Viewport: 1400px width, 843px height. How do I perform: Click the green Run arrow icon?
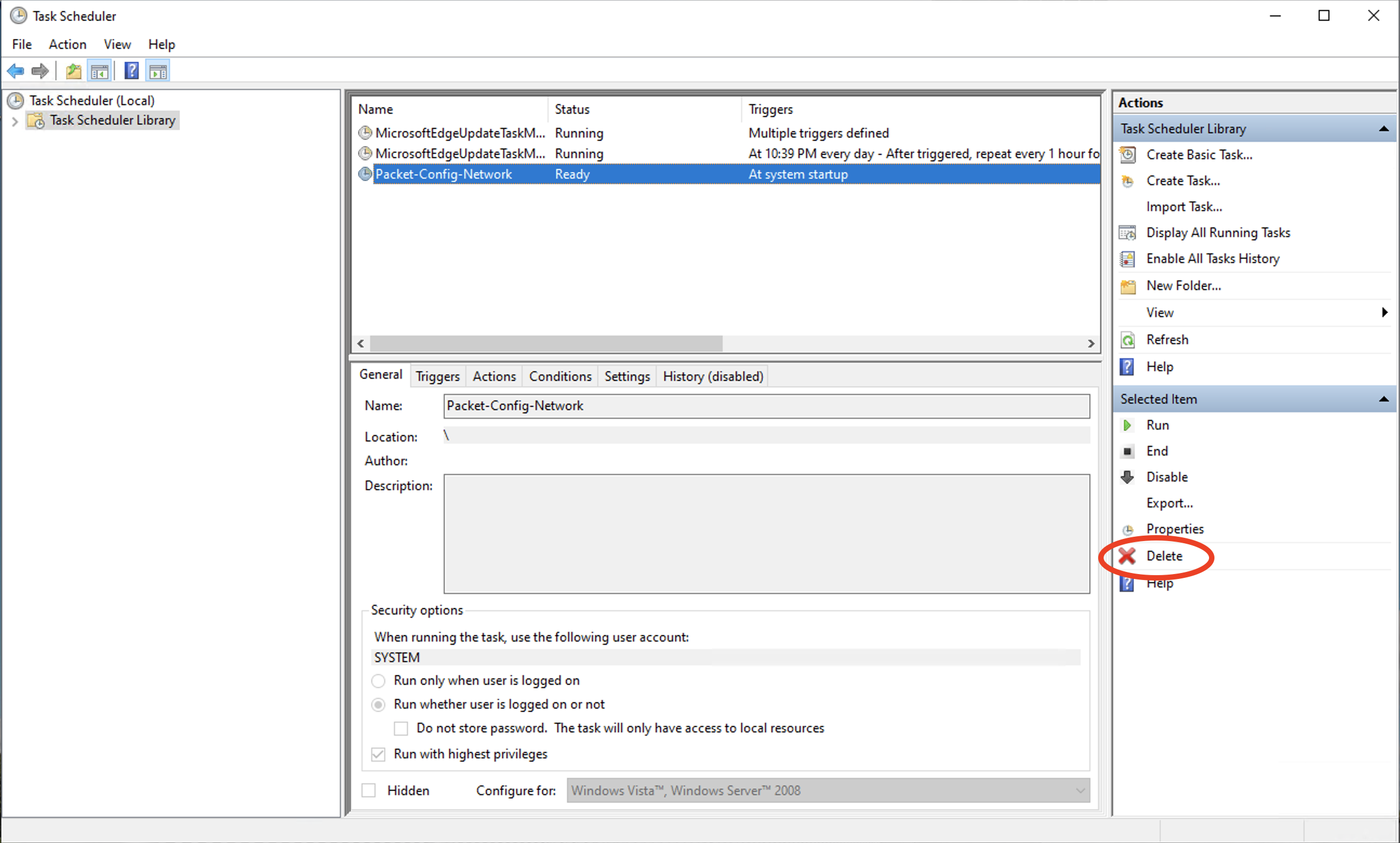1127,425
